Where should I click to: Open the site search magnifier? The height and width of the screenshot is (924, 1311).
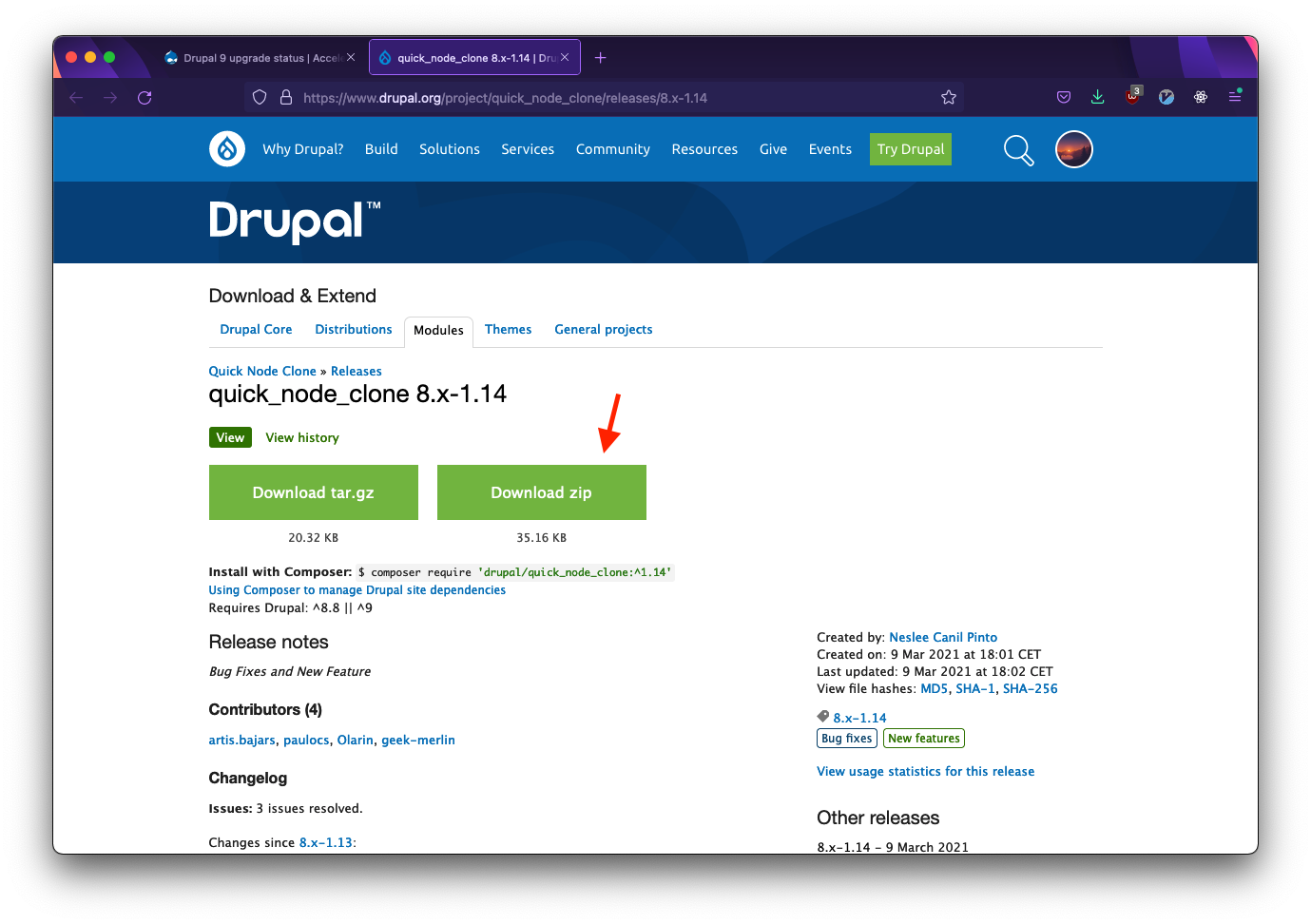(1019, 150)
